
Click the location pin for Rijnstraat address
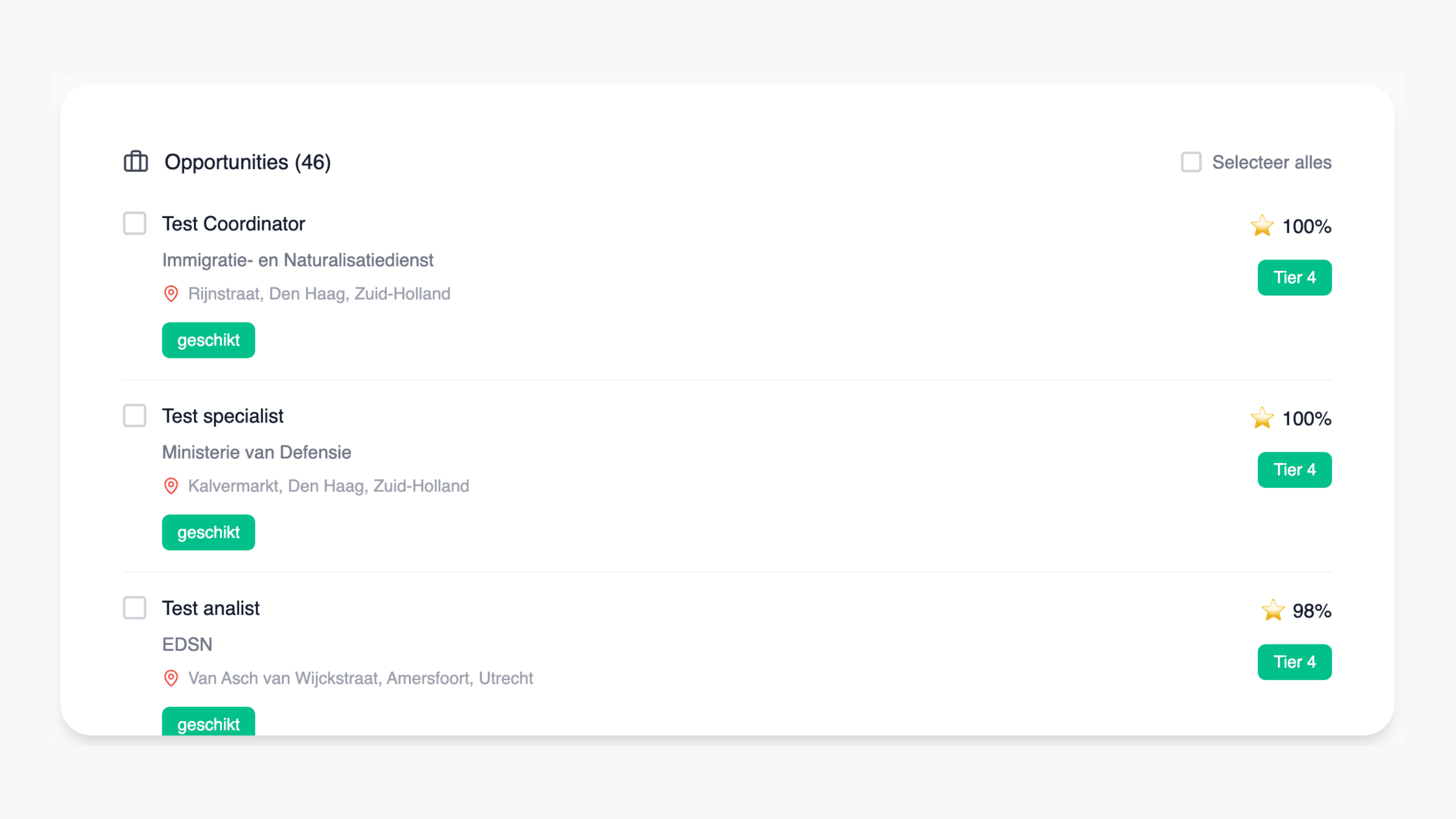[x=171, y=293]
